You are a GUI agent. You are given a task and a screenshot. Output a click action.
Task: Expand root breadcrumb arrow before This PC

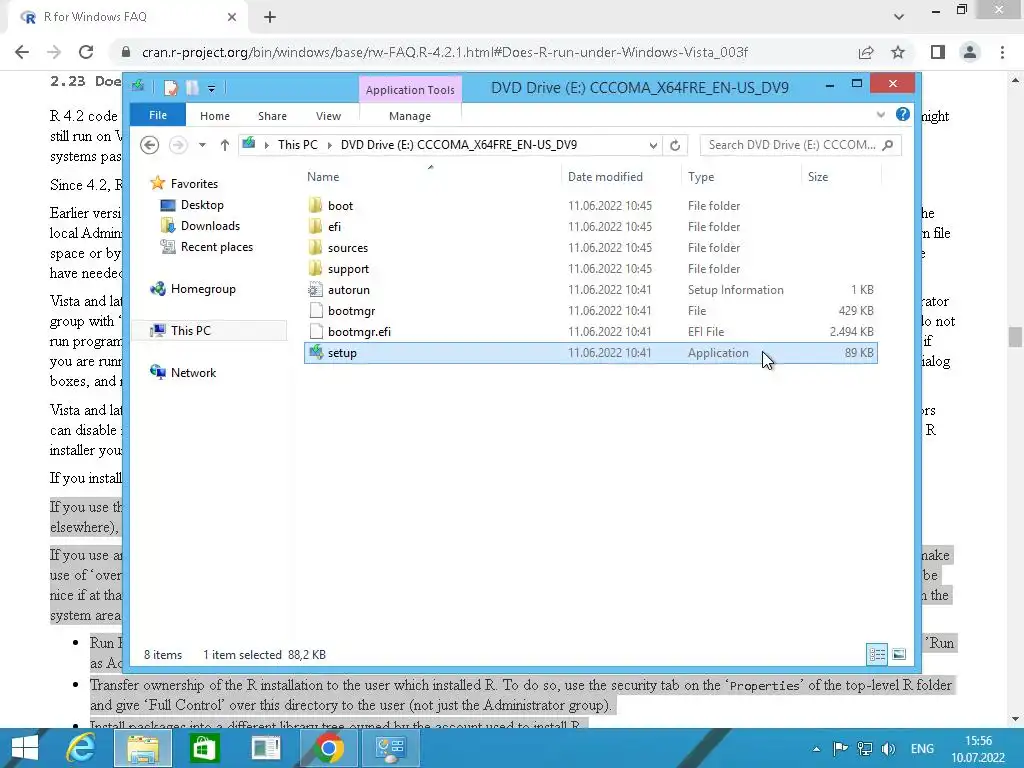click(x=266, y=145)
